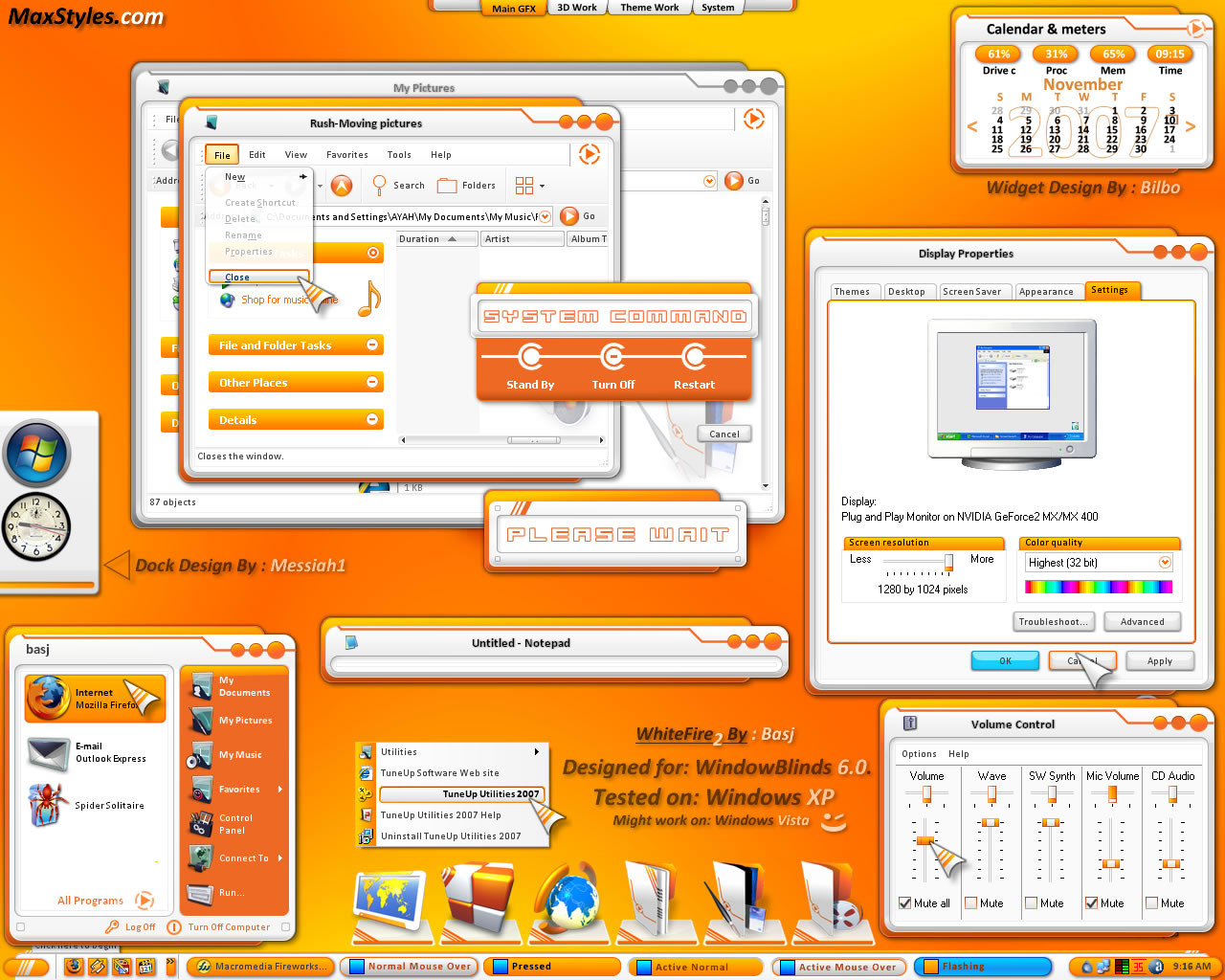Open the Edit menu in Rush-Moving pictures
This screenshot has height=980, width=1225.
point(257,155)
